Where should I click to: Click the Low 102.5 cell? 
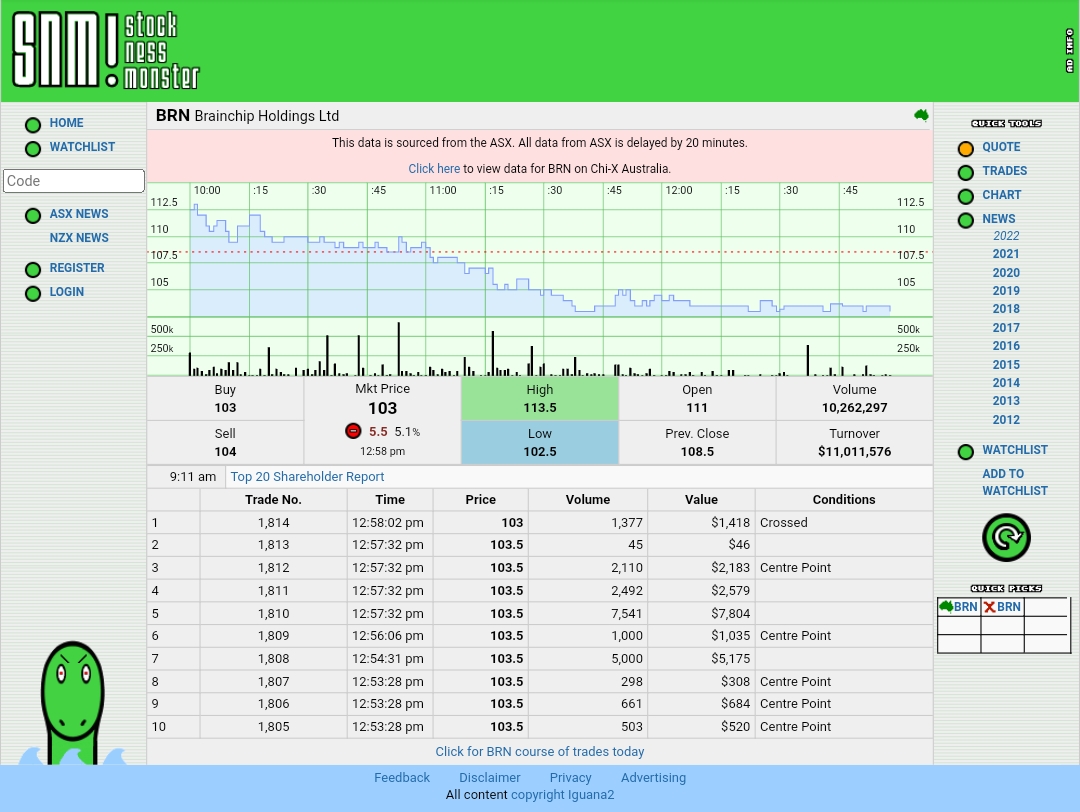540,443
